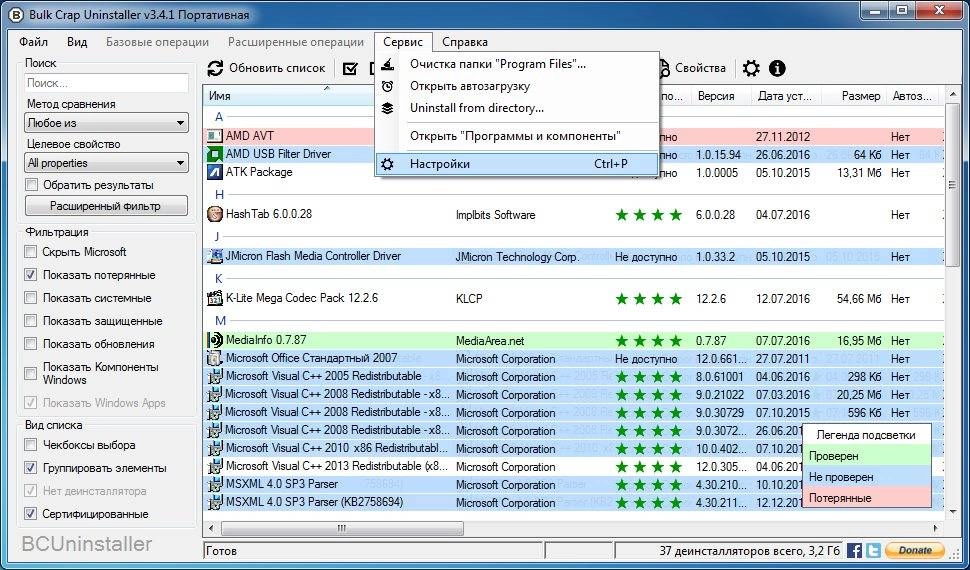Image resolution: width=970 pixels, height=570 pixels.
Task: Click the stack icon by Uninstall from directory
Action: click(387, 108)
